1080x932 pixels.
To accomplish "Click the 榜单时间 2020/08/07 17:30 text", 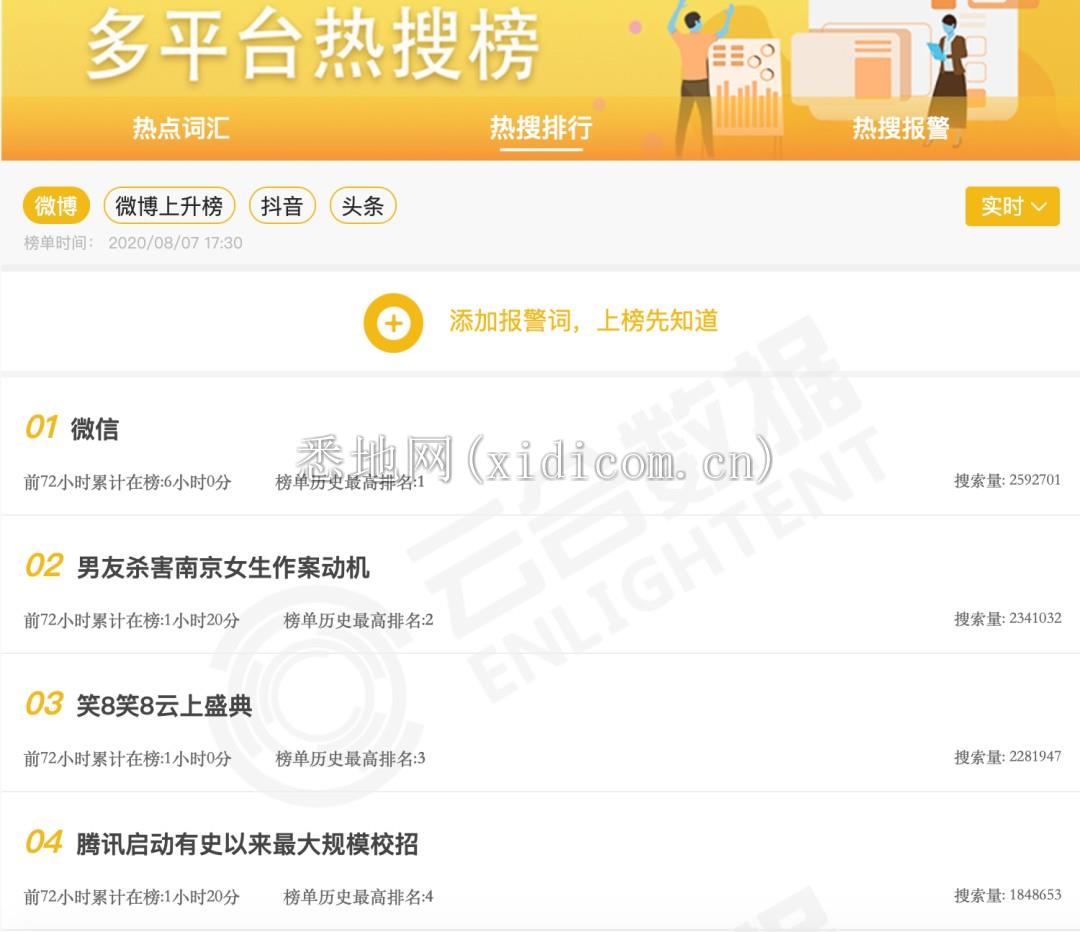I will pos(133,242).
